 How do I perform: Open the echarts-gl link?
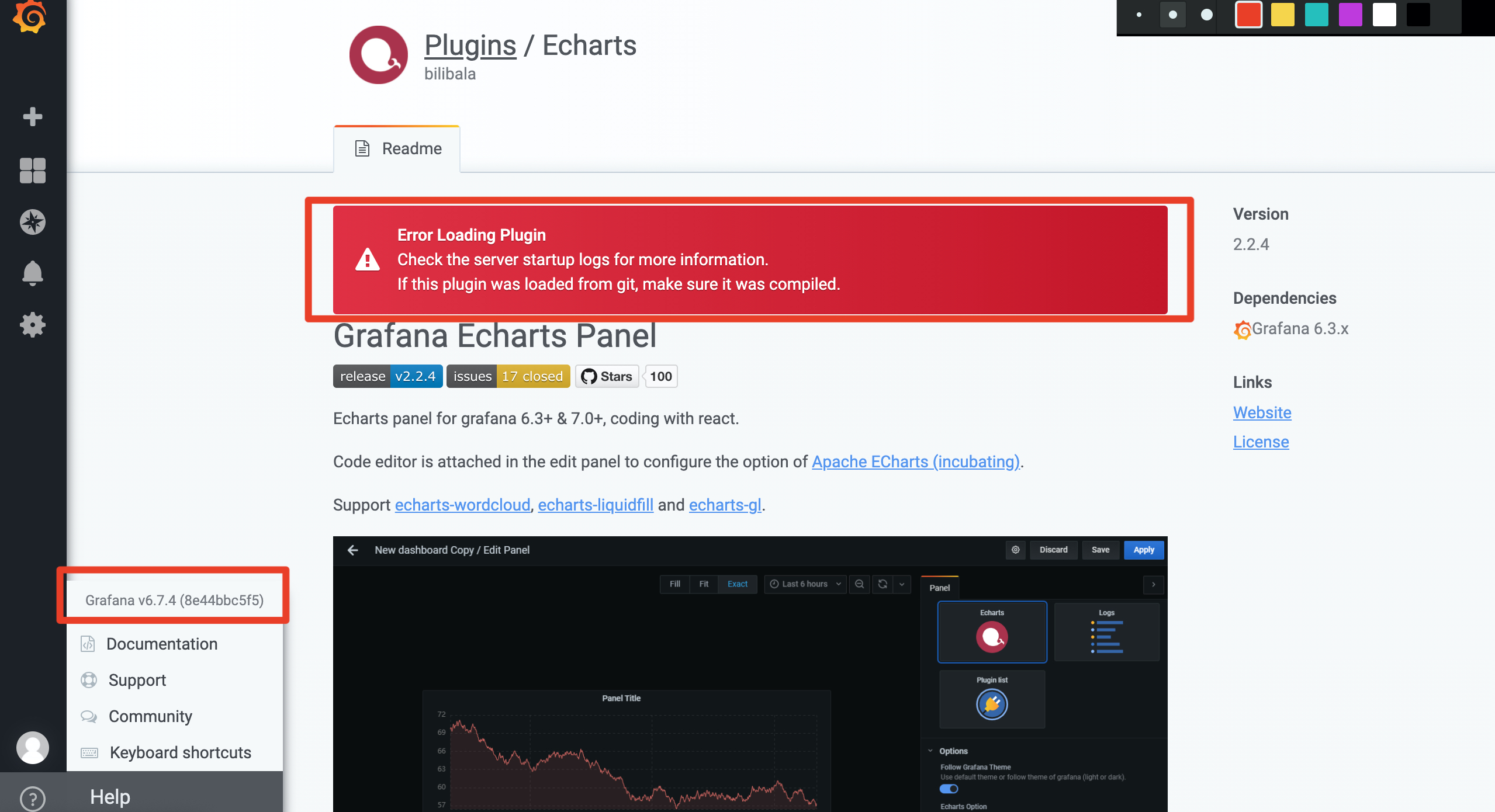(x=725, y=505)
